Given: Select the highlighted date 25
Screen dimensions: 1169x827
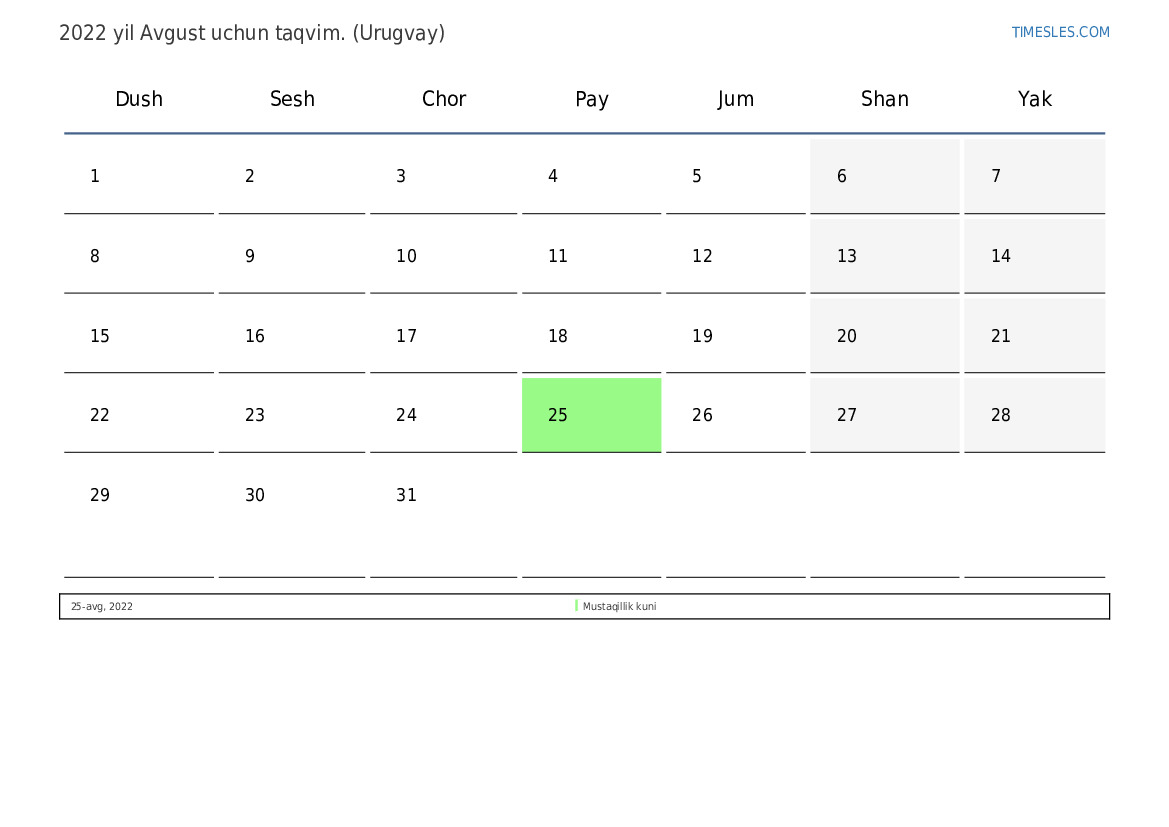Looking at the screenshot, I should [x=591, y=415].
